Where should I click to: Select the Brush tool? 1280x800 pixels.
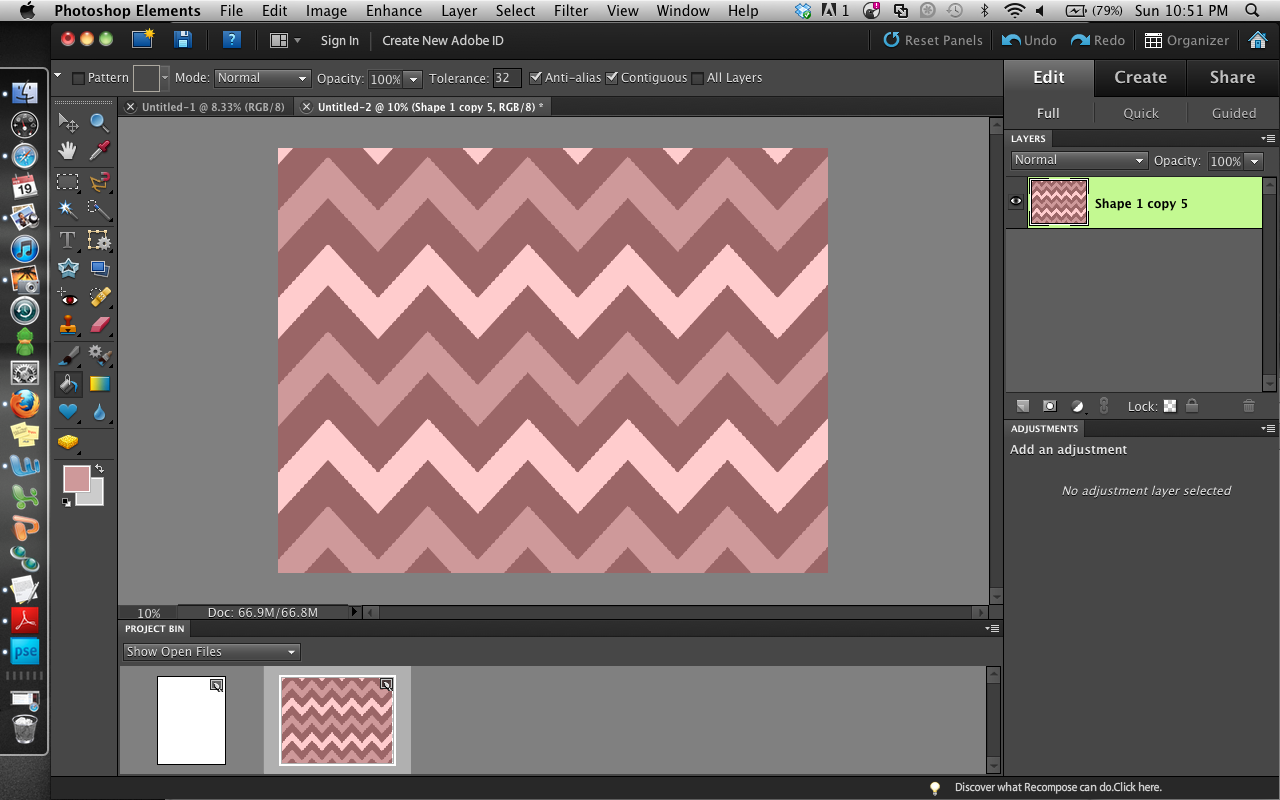click(x=68, y=355)
